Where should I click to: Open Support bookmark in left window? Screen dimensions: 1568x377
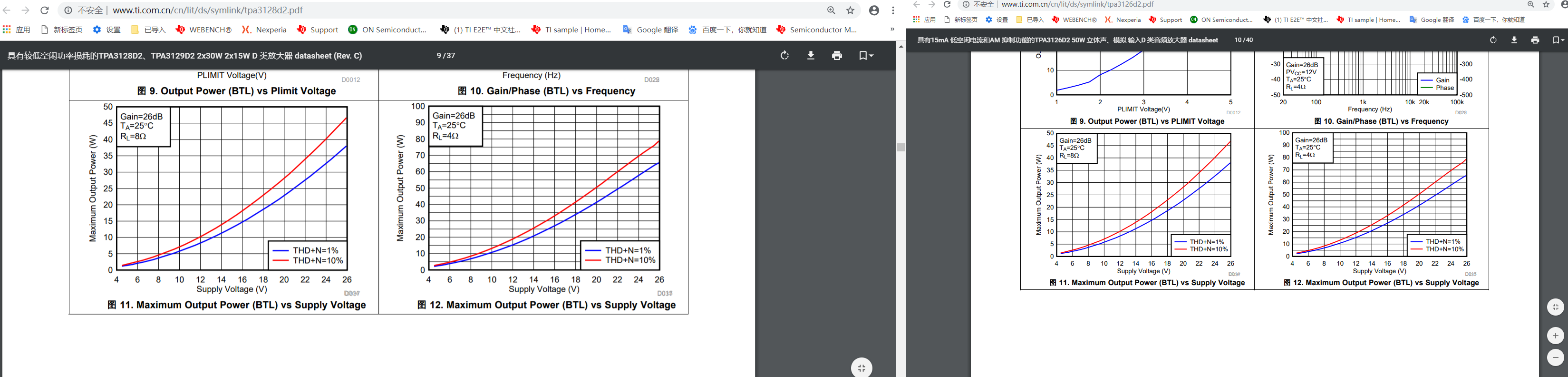pyautogui.click(x=317, y=29)
